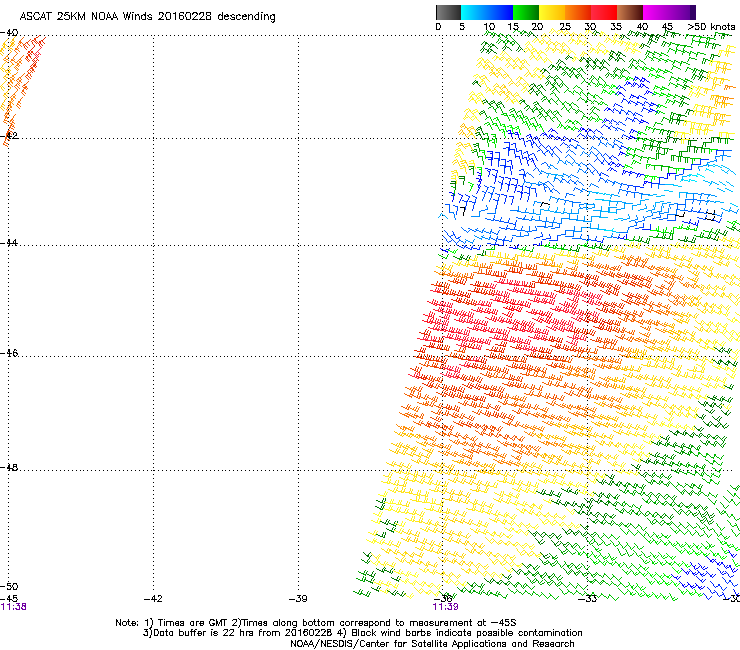Click the '35' label under the color scale
This screenshot has width=740, height=650.
616,27
